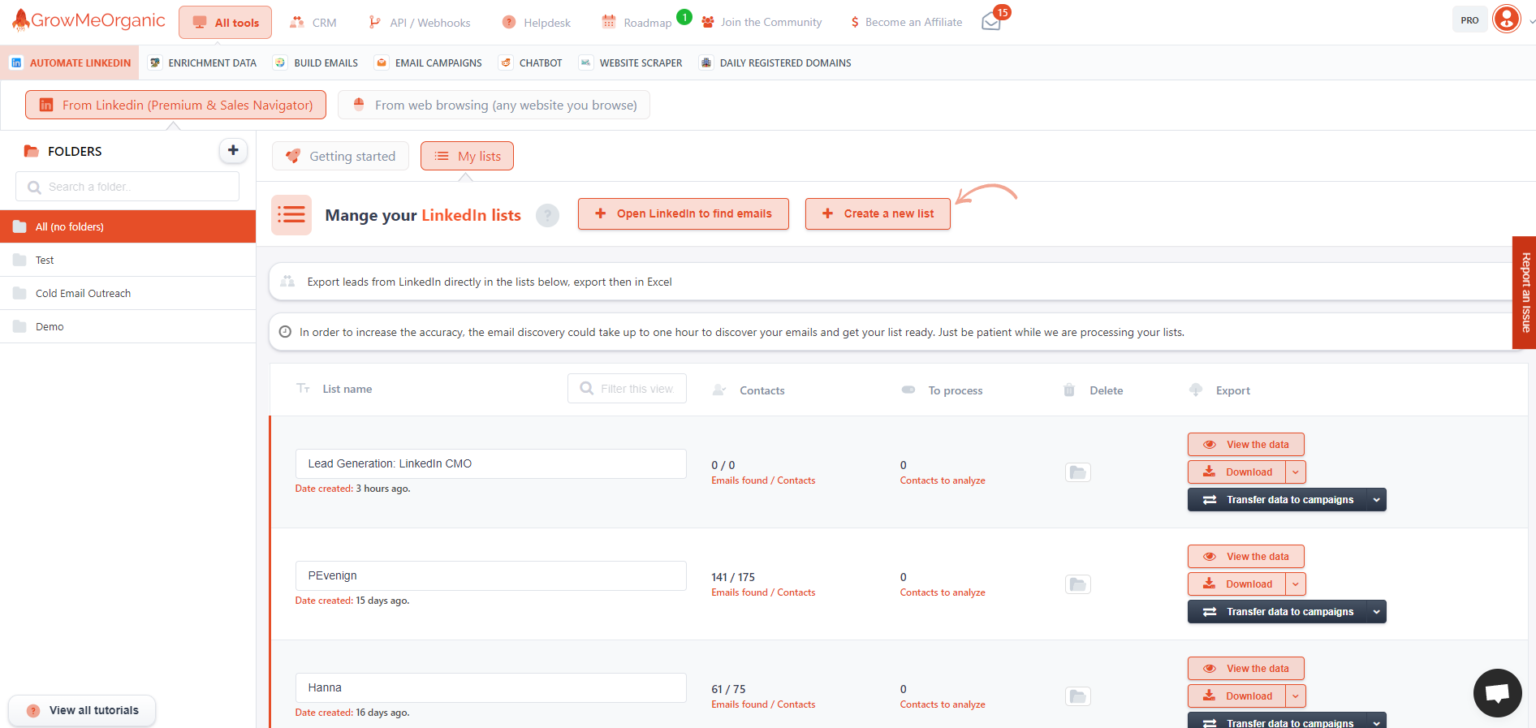Open the Demo folder
This screenshot has width=1536, height=728.
click(128, 327)
